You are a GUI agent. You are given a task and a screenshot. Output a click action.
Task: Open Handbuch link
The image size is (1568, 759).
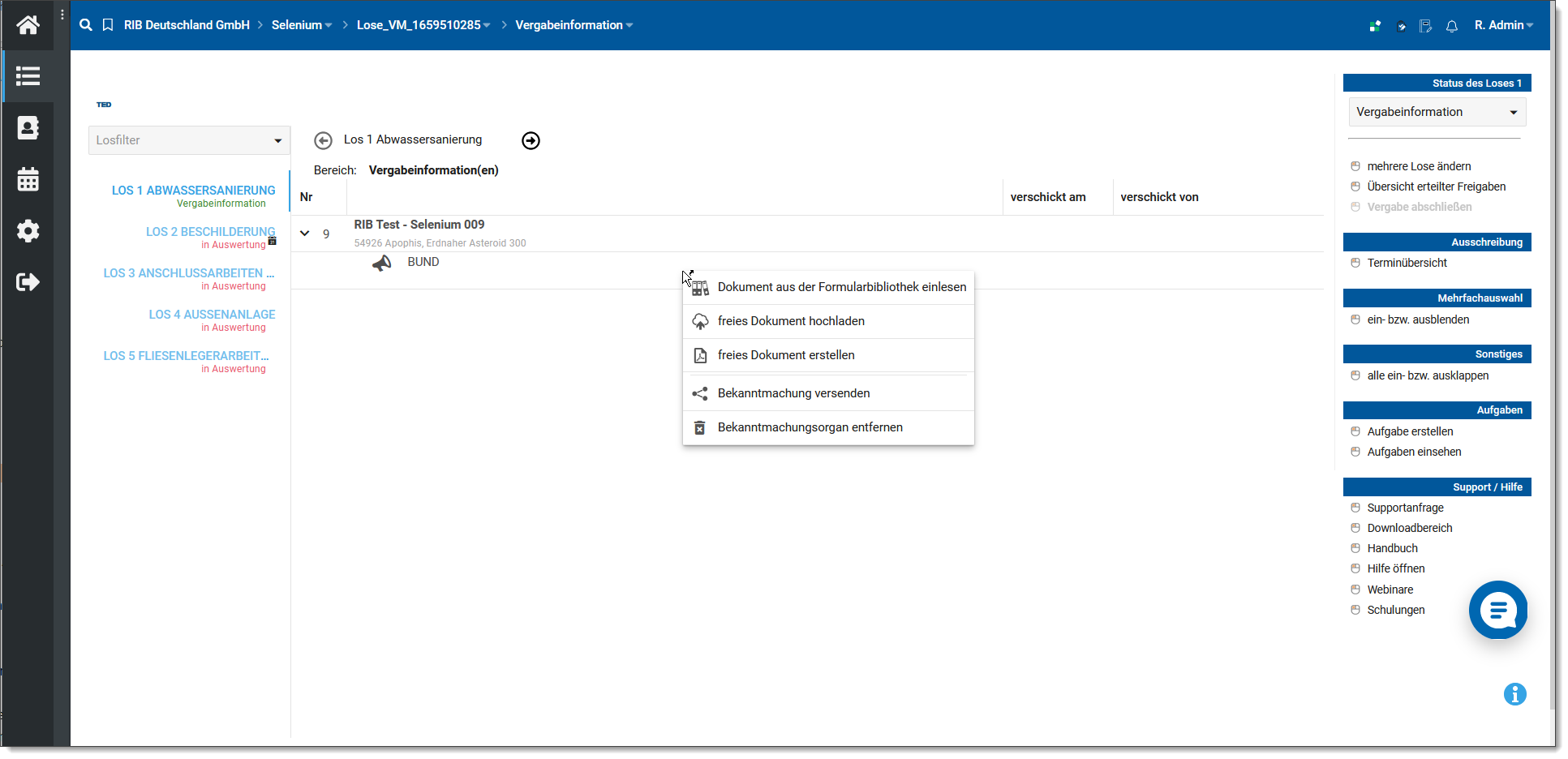1392,548
